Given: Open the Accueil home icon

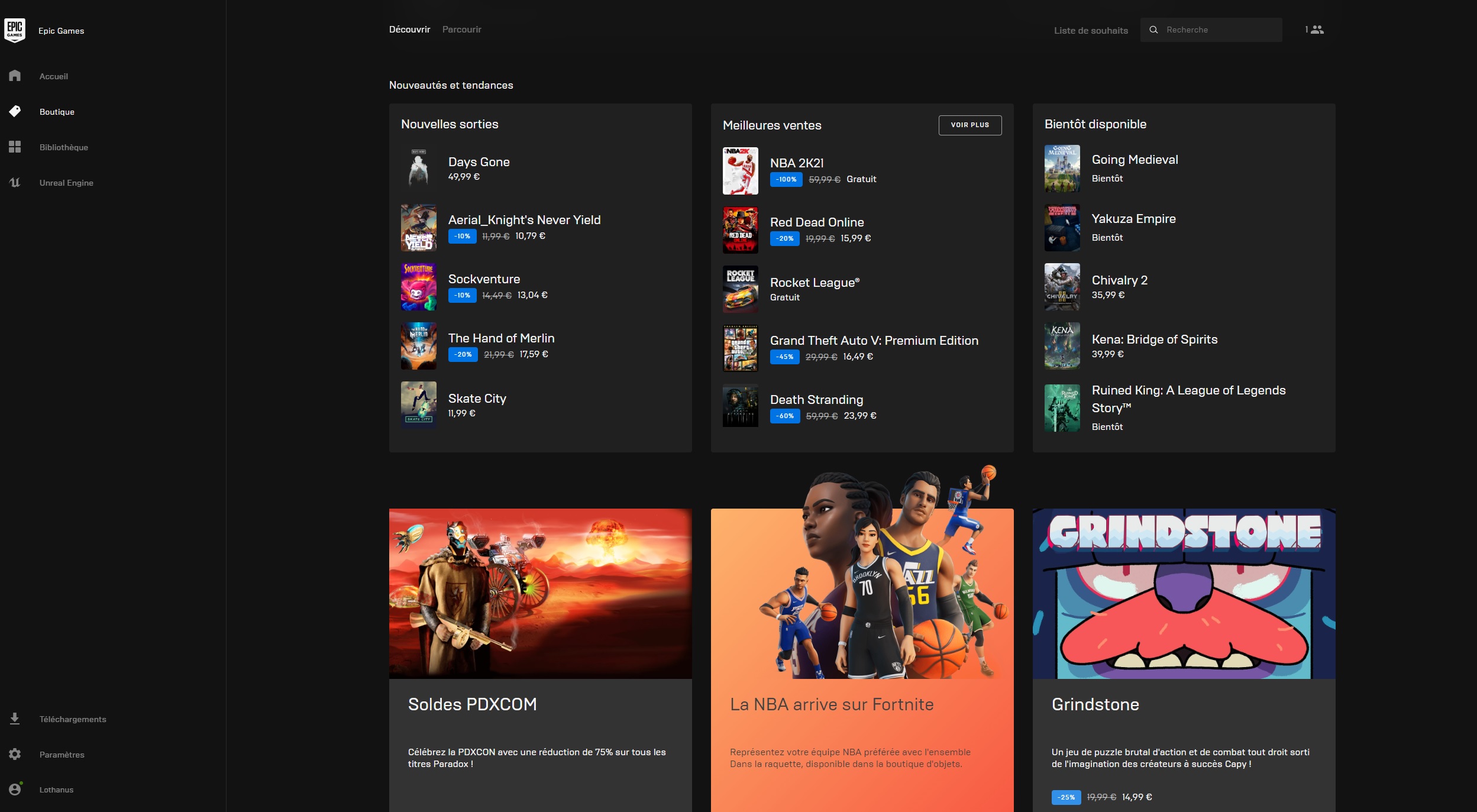Looking at the screenshot, I should tap(15, 76).
